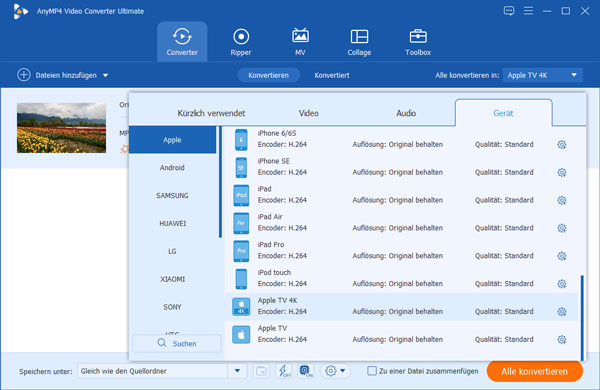
Task: Open settings gear for iPhone SE
Action: pyautogui.click(x=561, y=173)
